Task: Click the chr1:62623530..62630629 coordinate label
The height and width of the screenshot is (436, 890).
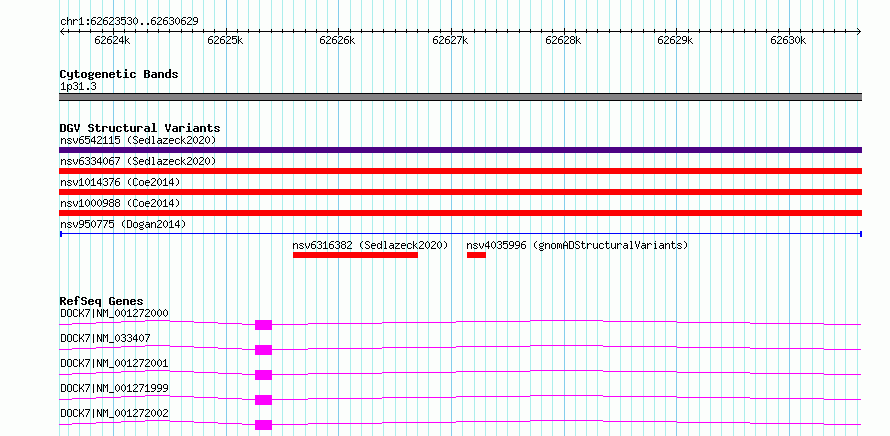Action: (129, 22)
